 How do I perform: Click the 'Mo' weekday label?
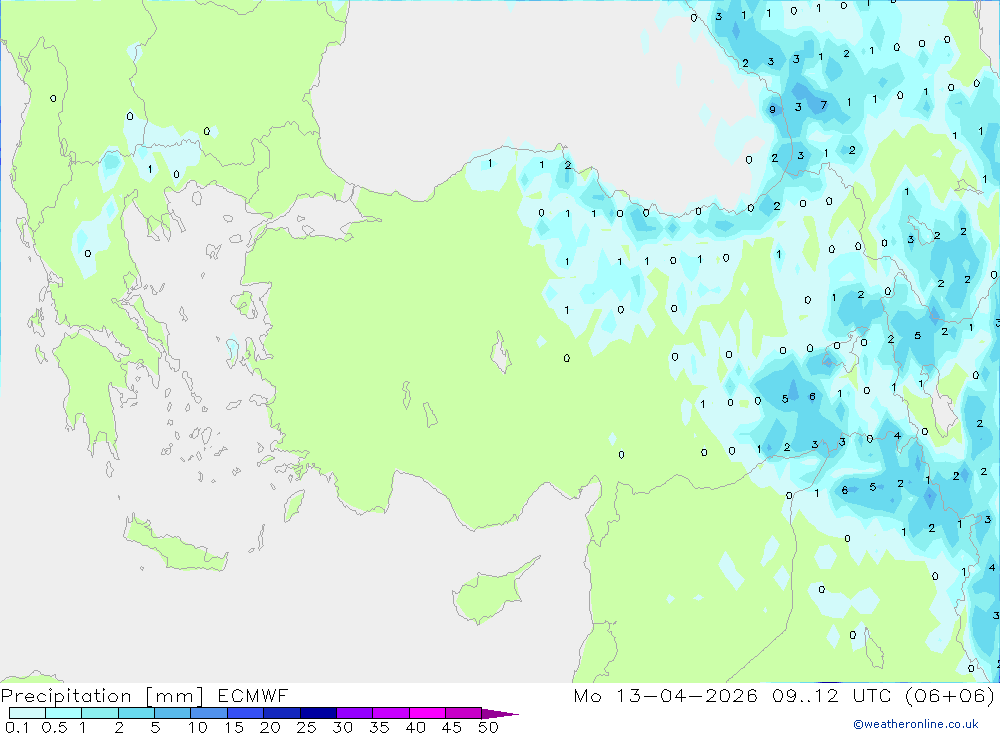(x=587, y=695)
